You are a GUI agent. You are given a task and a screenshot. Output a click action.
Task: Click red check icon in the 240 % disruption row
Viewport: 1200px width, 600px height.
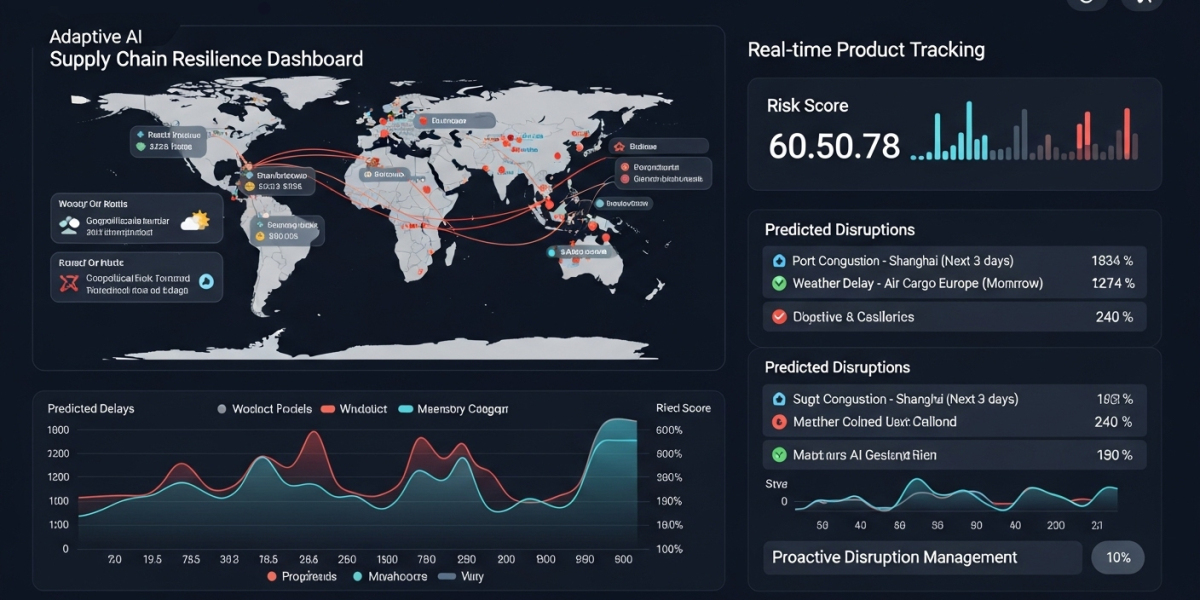(x=779, y=317)
